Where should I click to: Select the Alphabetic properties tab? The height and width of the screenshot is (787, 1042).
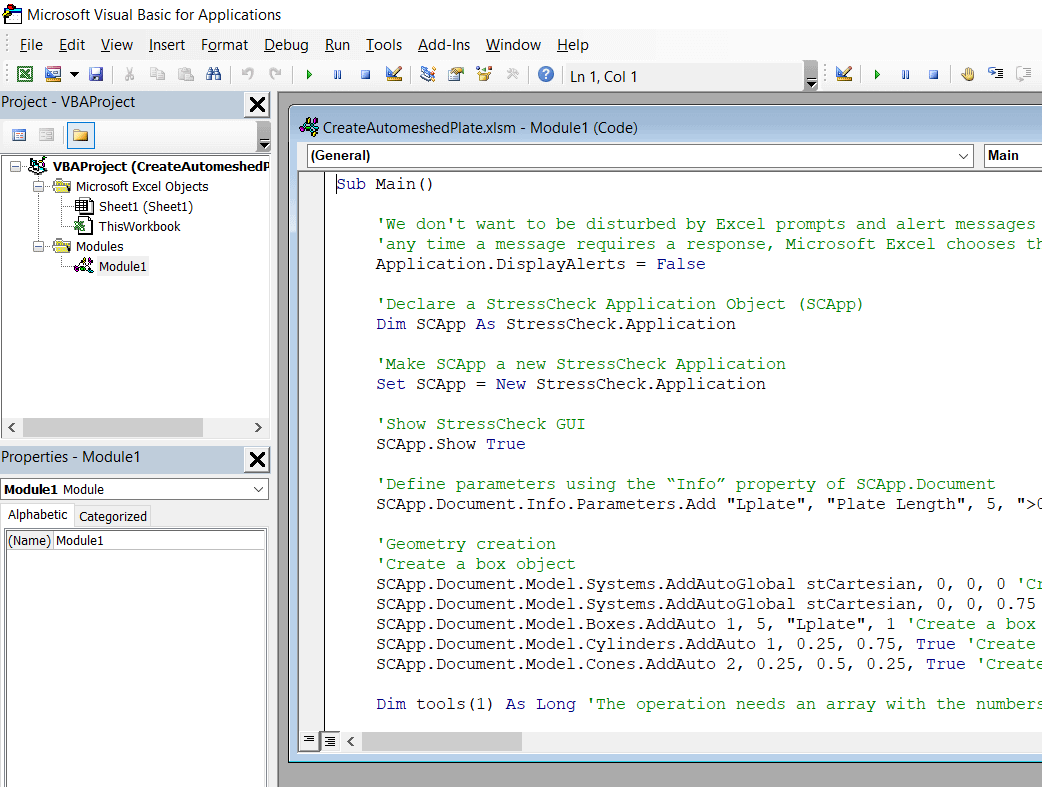coord(37,515)
